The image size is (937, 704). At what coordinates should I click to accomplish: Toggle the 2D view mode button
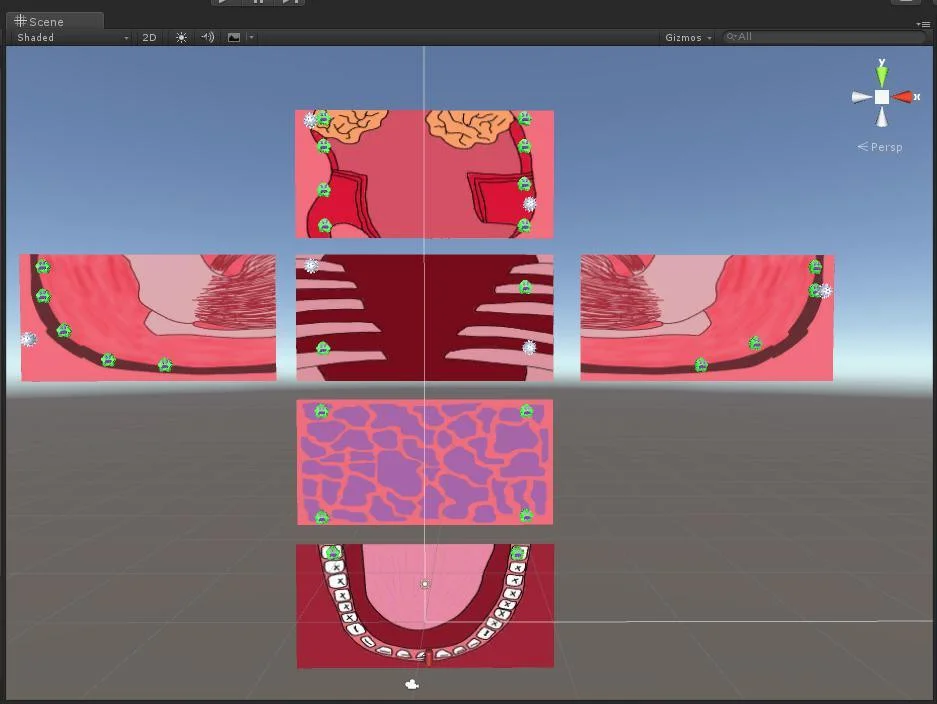click(x=149, y=38)
